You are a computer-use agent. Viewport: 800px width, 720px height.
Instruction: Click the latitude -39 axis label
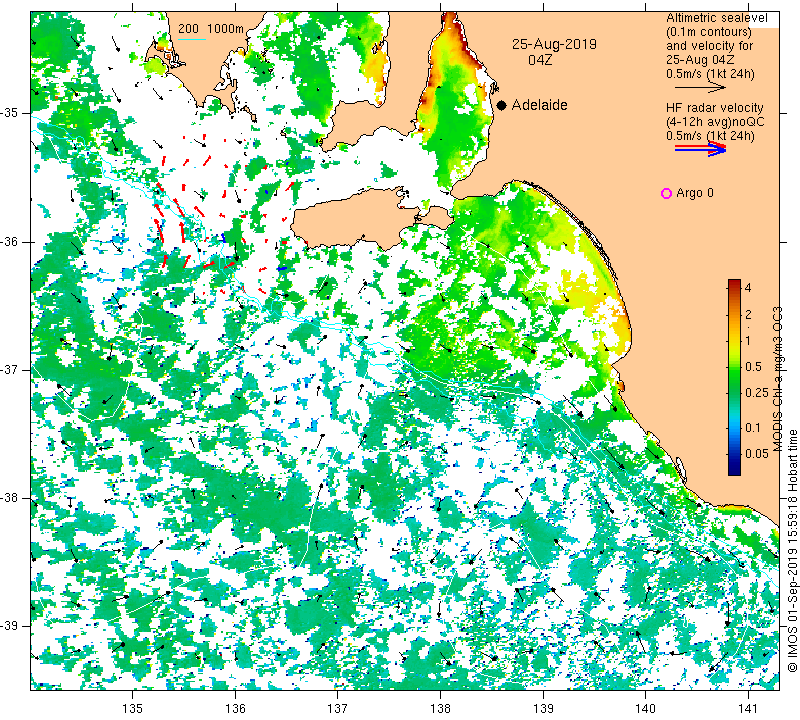pyautogui.click(x=10, y=626)
